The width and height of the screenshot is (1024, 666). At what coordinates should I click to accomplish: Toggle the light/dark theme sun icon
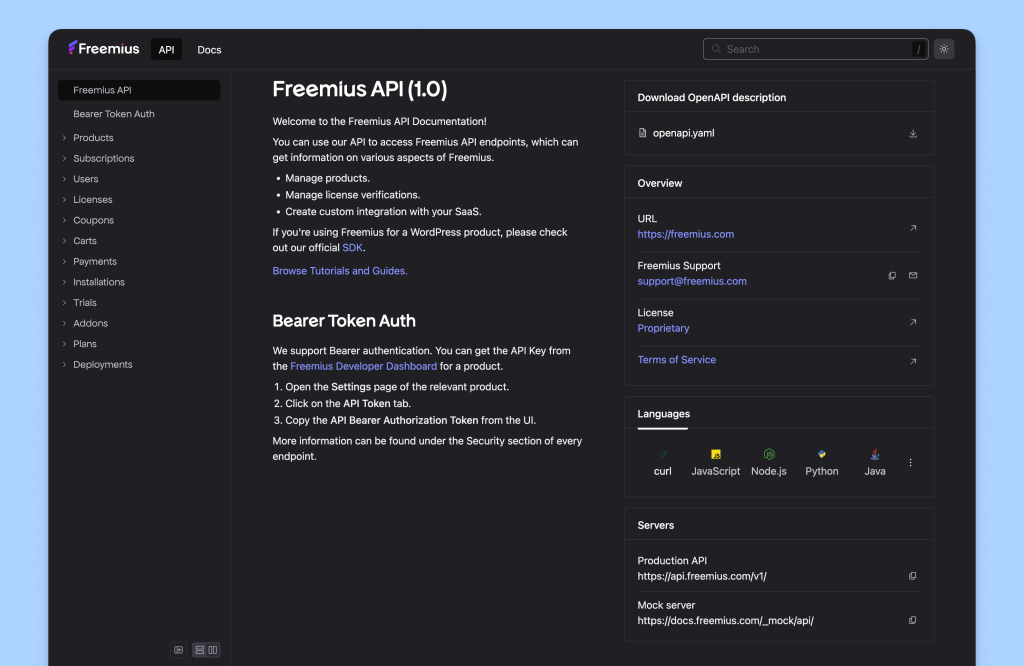click(x=944, y=49)
